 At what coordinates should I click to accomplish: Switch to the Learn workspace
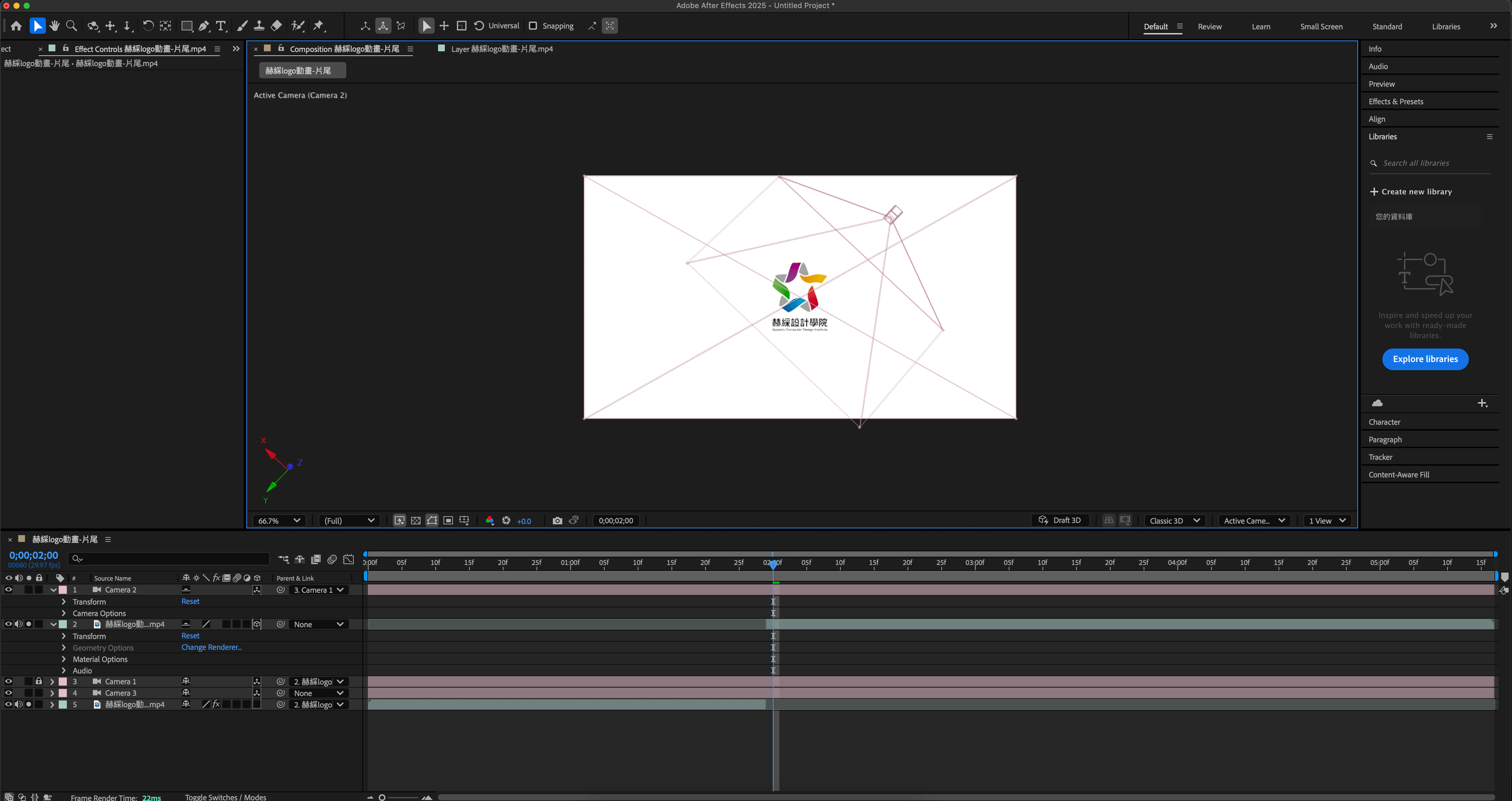(1261, 26)
